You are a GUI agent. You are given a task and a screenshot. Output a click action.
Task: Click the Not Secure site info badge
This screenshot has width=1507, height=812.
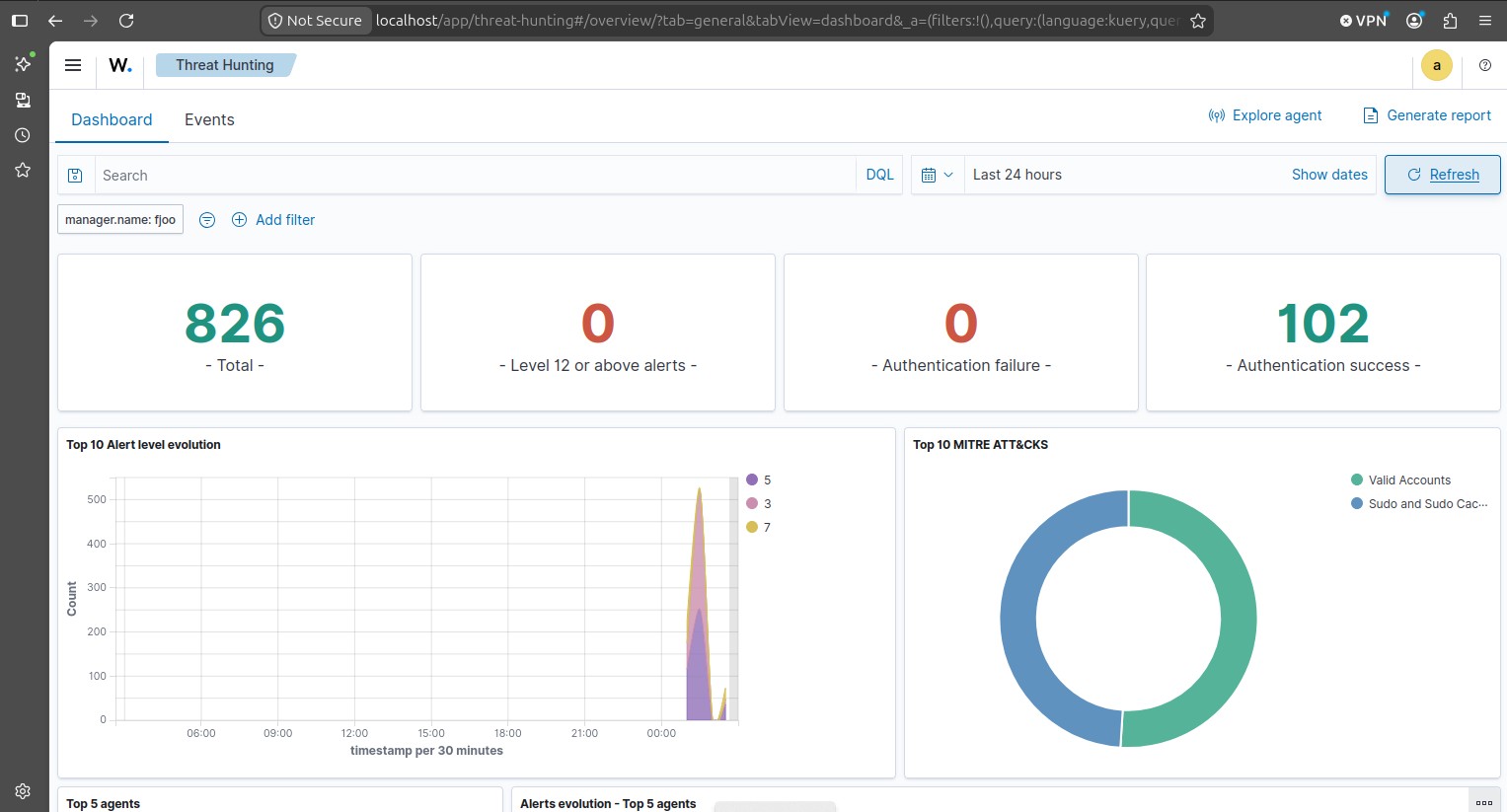tap(316, 21)
